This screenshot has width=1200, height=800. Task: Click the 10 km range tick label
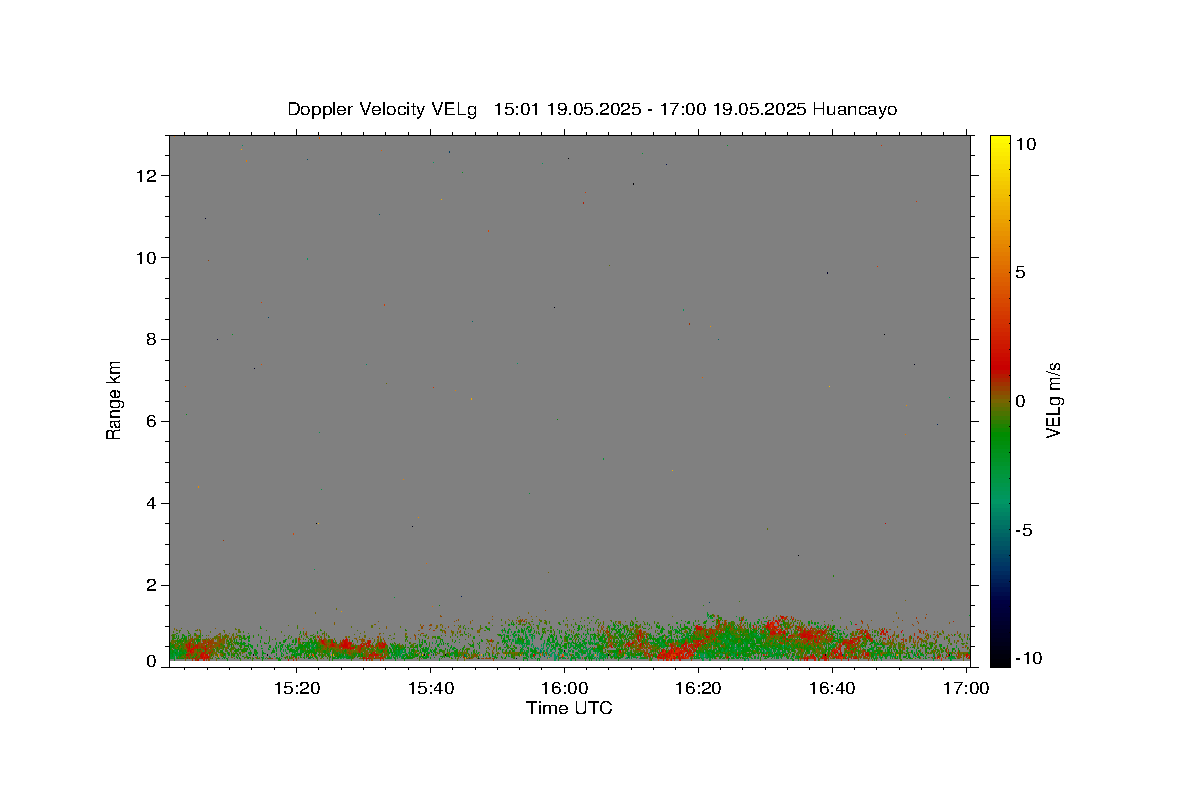[x=148, y=258]
